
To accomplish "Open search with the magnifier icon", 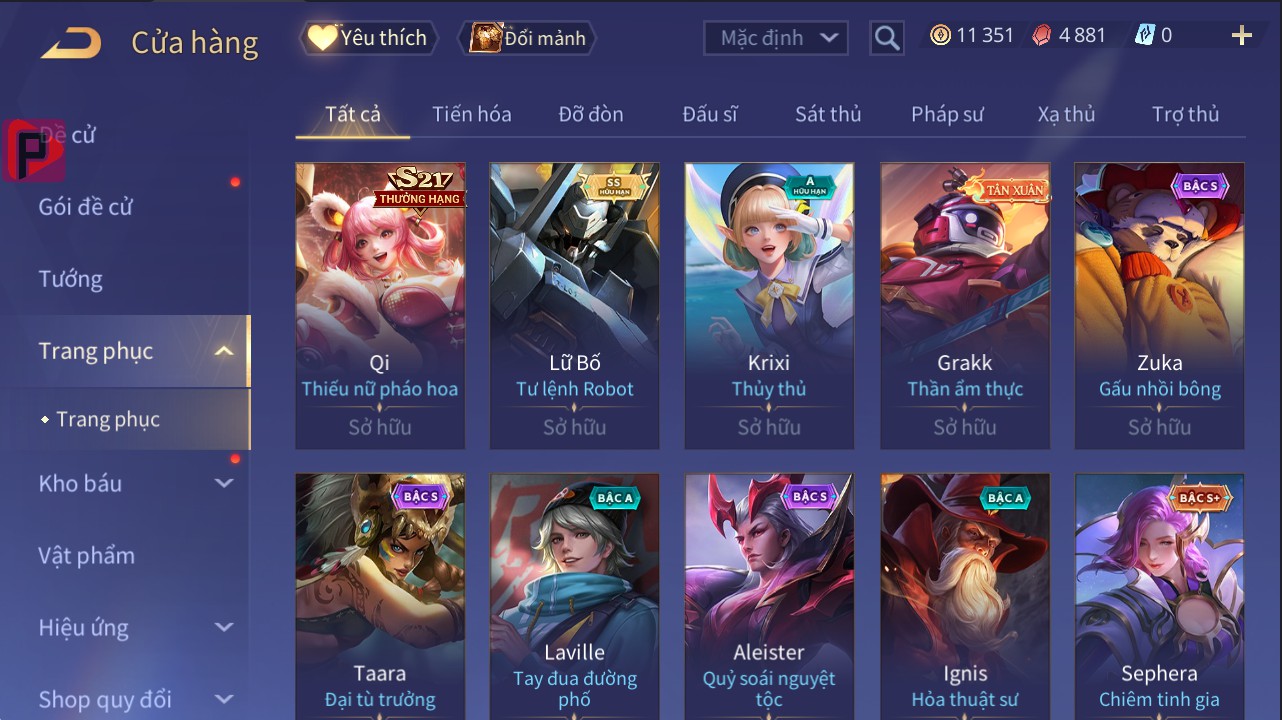I will tap(887, 38).
